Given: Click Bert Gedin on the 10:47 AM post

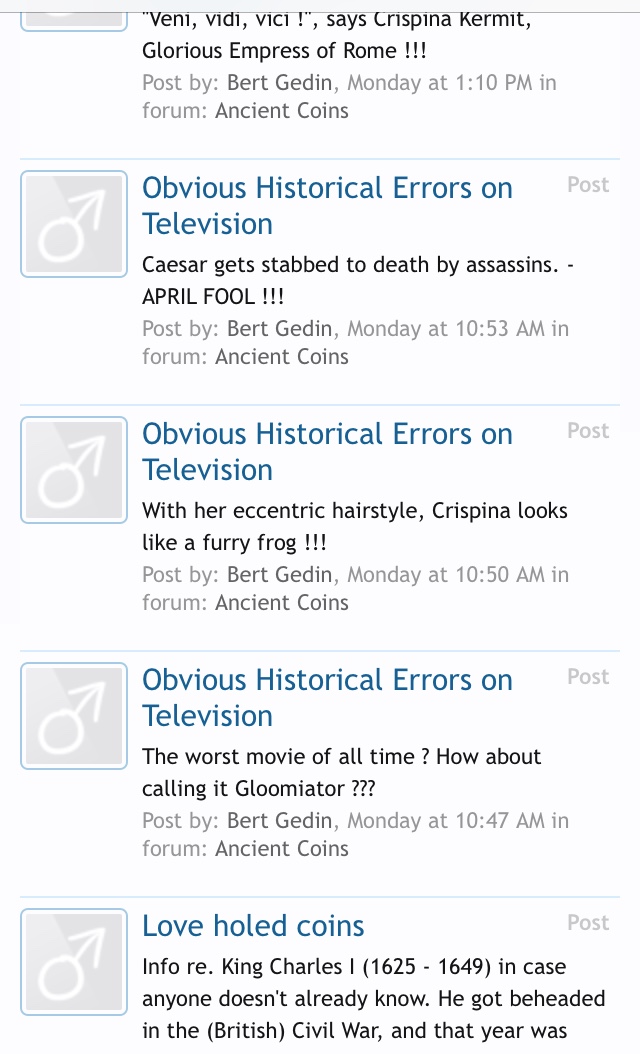Looking at the screenshot, I should 280,821.
